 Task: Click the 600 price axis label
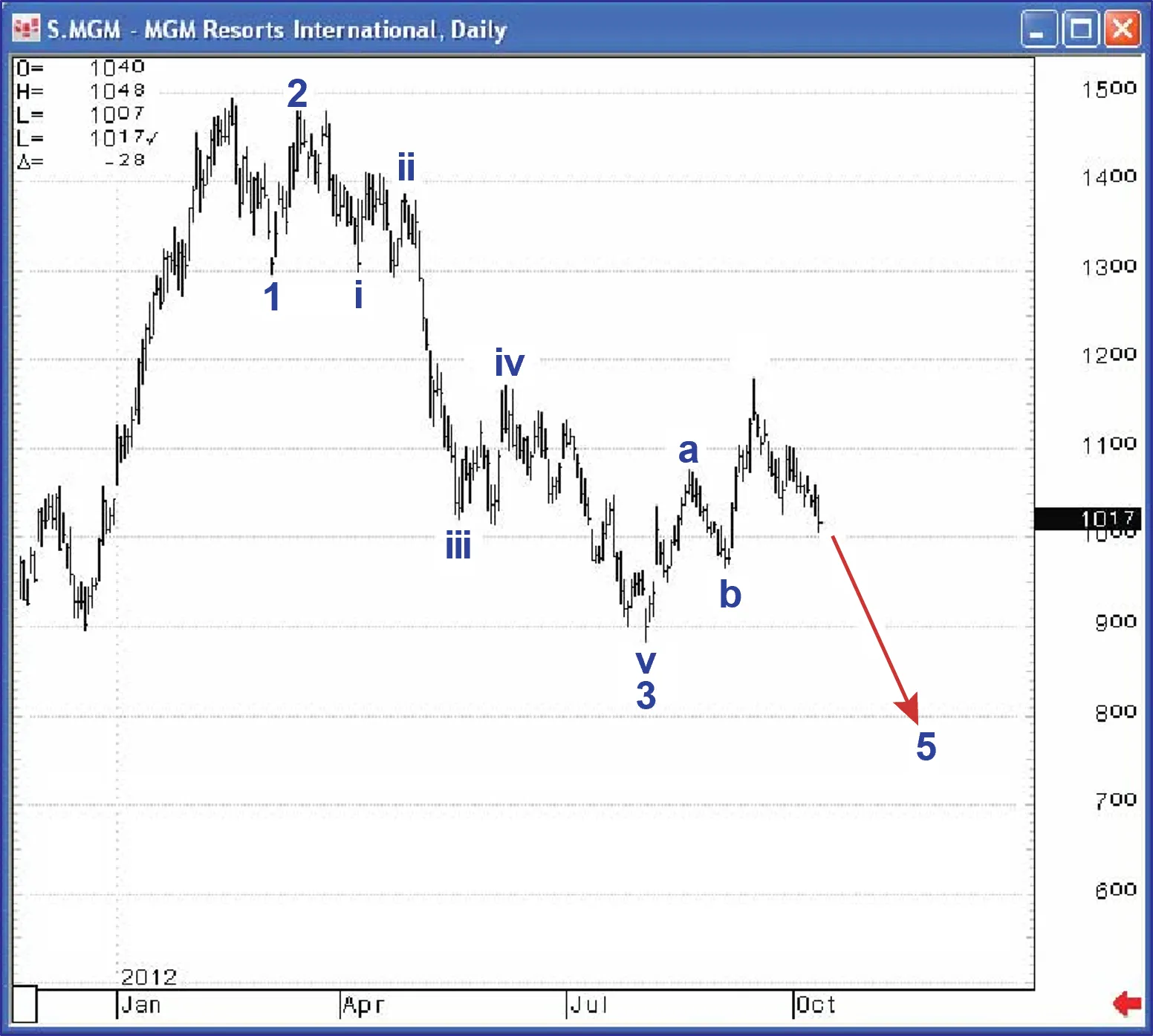1116,890
